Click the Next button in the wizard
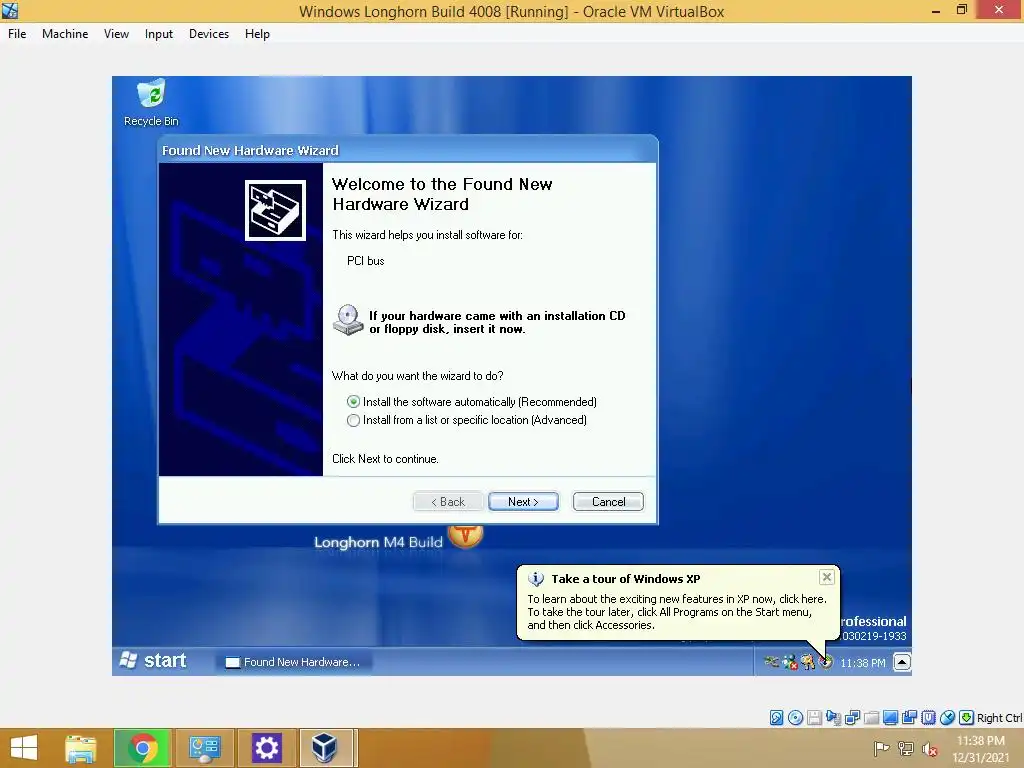The width and height of the screenshot is (1024, 768). coord(523,502)
